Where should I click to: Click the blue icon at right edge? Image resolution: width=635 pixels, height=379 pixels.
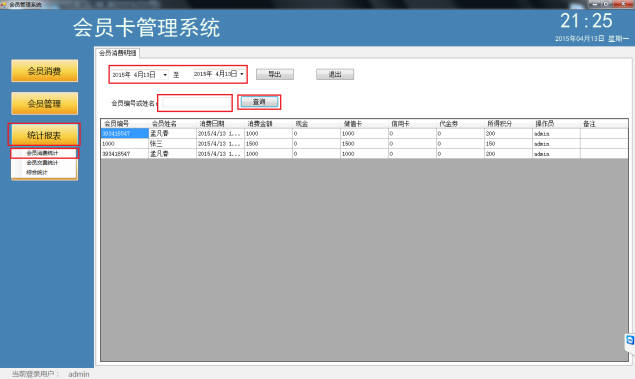tap(630, 340)
